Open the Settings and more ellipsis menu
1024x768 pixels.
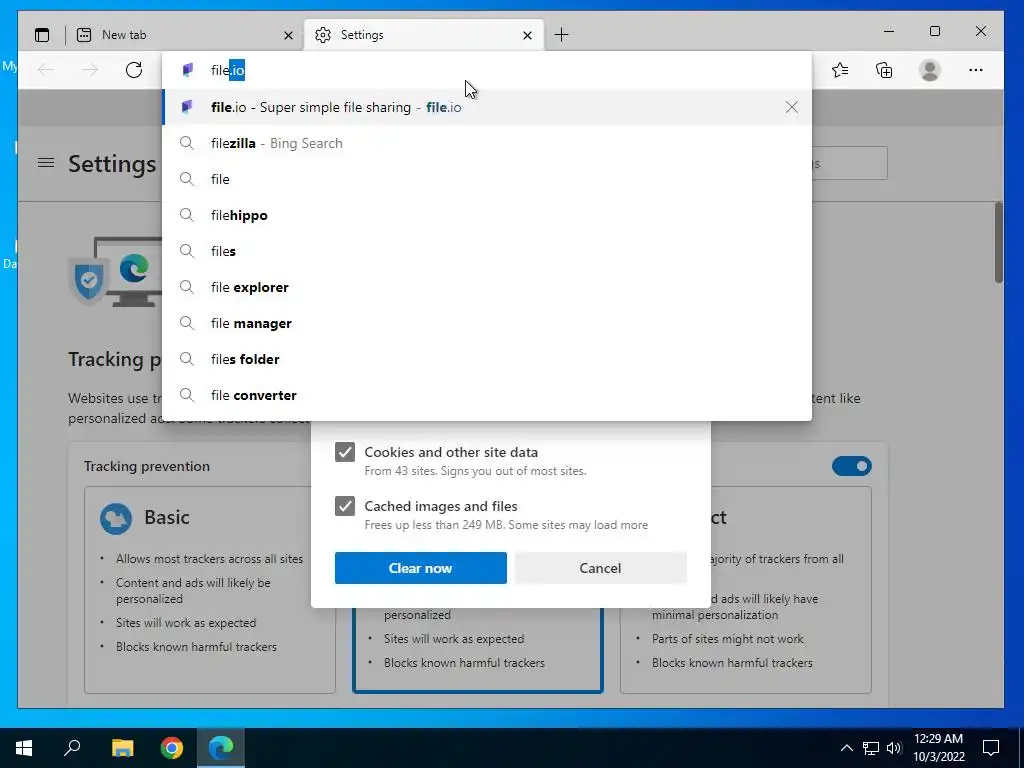(x=976, y=70)
